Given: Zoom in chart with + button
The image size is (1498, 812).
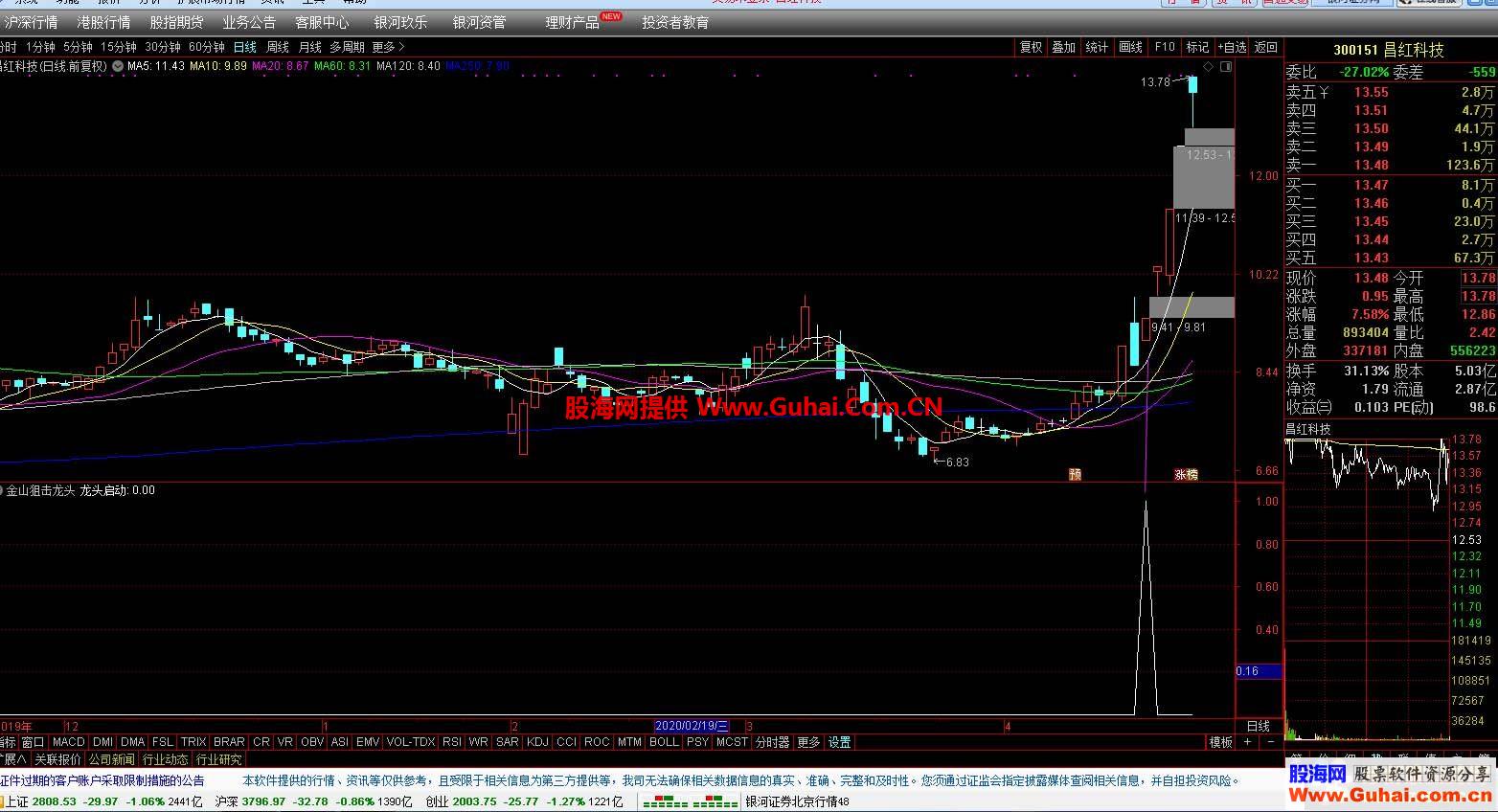Looking at the screenshot, I should [x=1247, y=742].
